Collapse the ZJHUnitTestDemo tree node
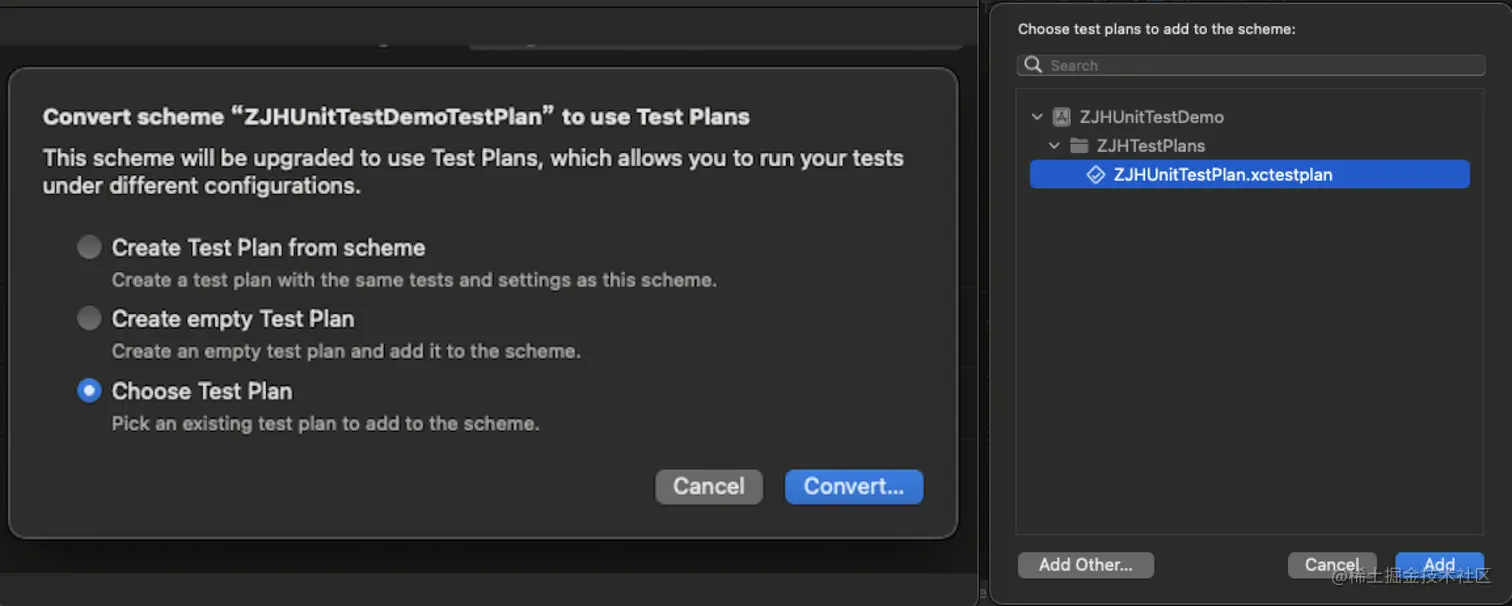The width and height of the screenshot is (1512, 606). [1037, 116]
